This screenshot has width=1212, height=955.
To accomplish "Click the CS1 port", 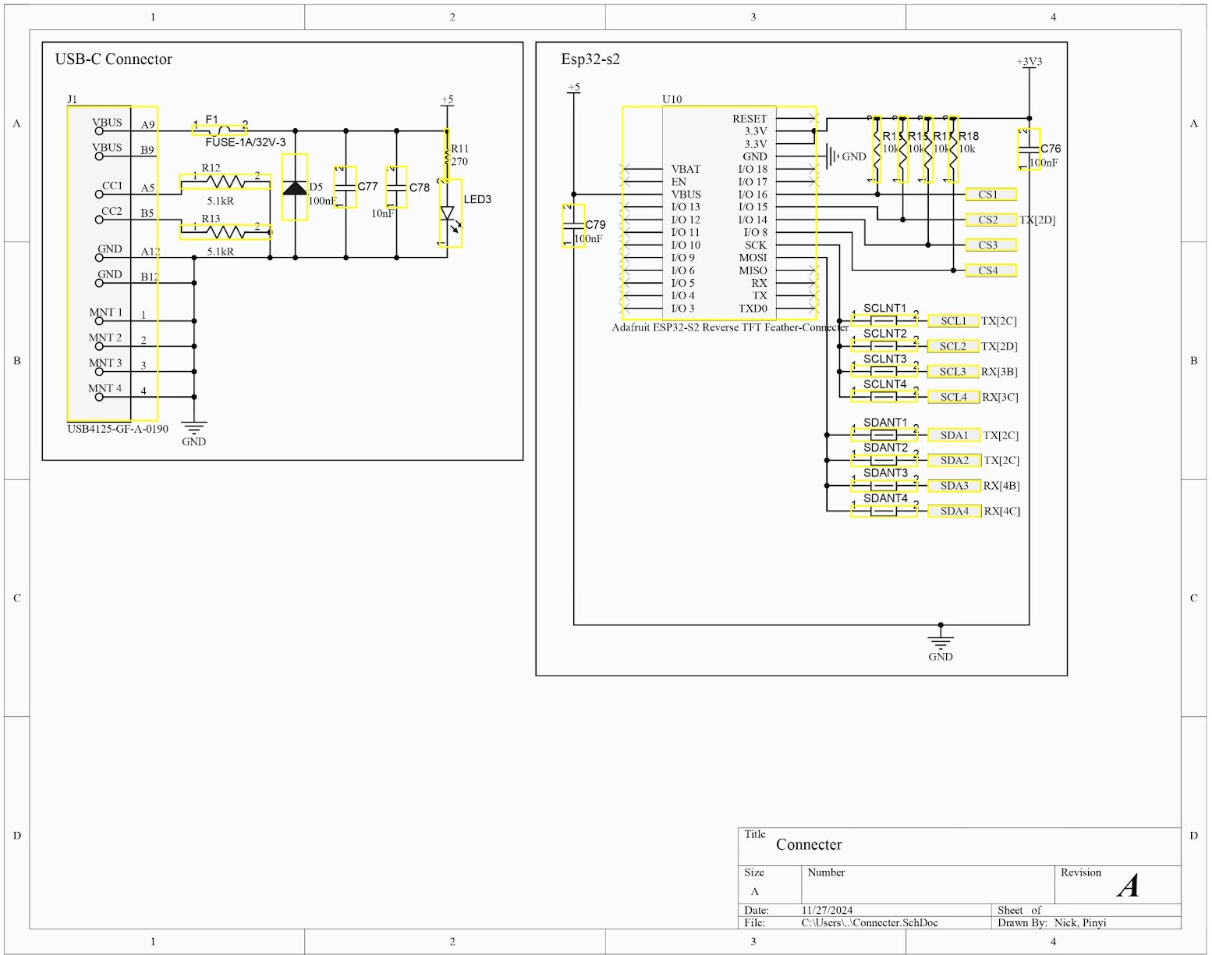I will coord(991,194).
